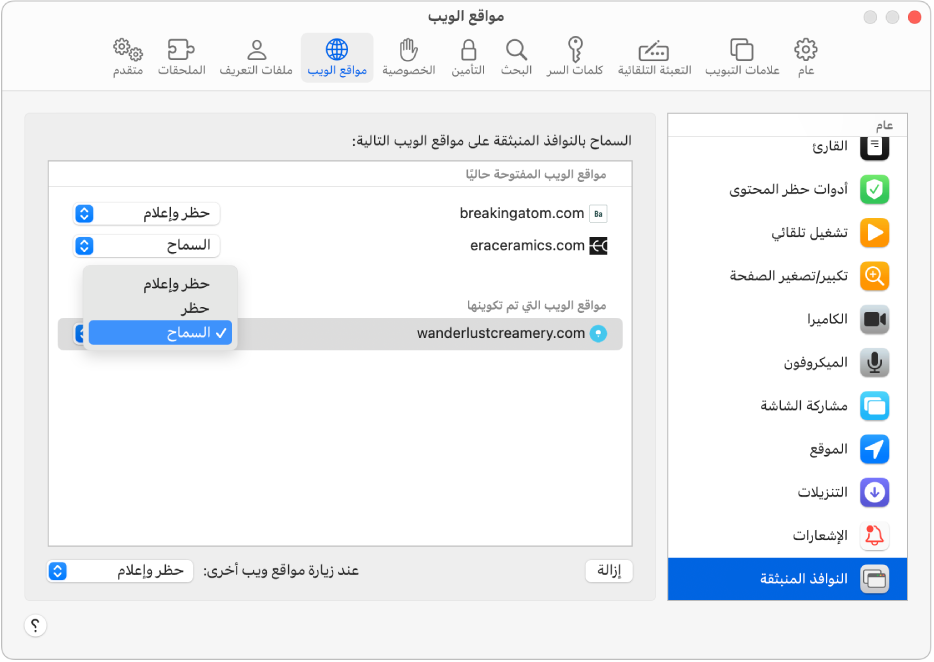Open the other websites (عند زيارة مواقع ويب أخرى) dropdown
This screenshot has height=662, width=934.
120,570
